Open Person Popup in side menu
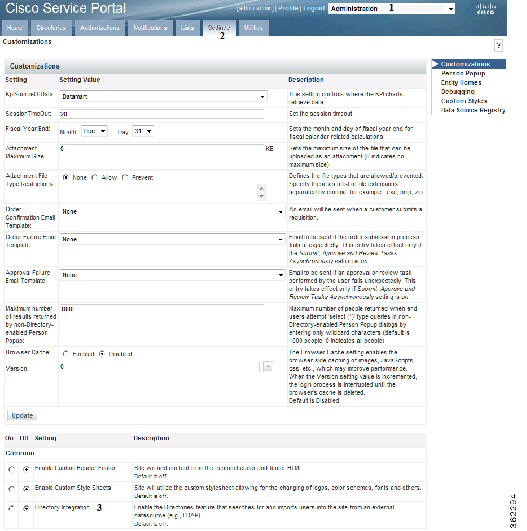This screenshot has width=527, height=531. tap(463, 73)
